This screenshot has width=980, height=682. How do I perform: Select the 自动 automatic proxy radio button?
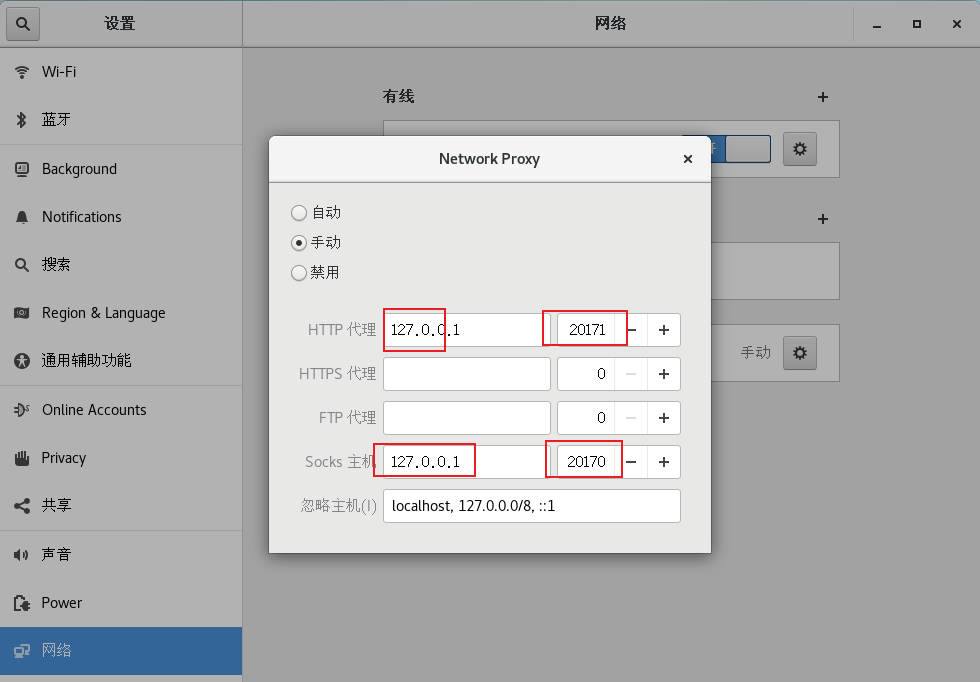click(299, 213)
